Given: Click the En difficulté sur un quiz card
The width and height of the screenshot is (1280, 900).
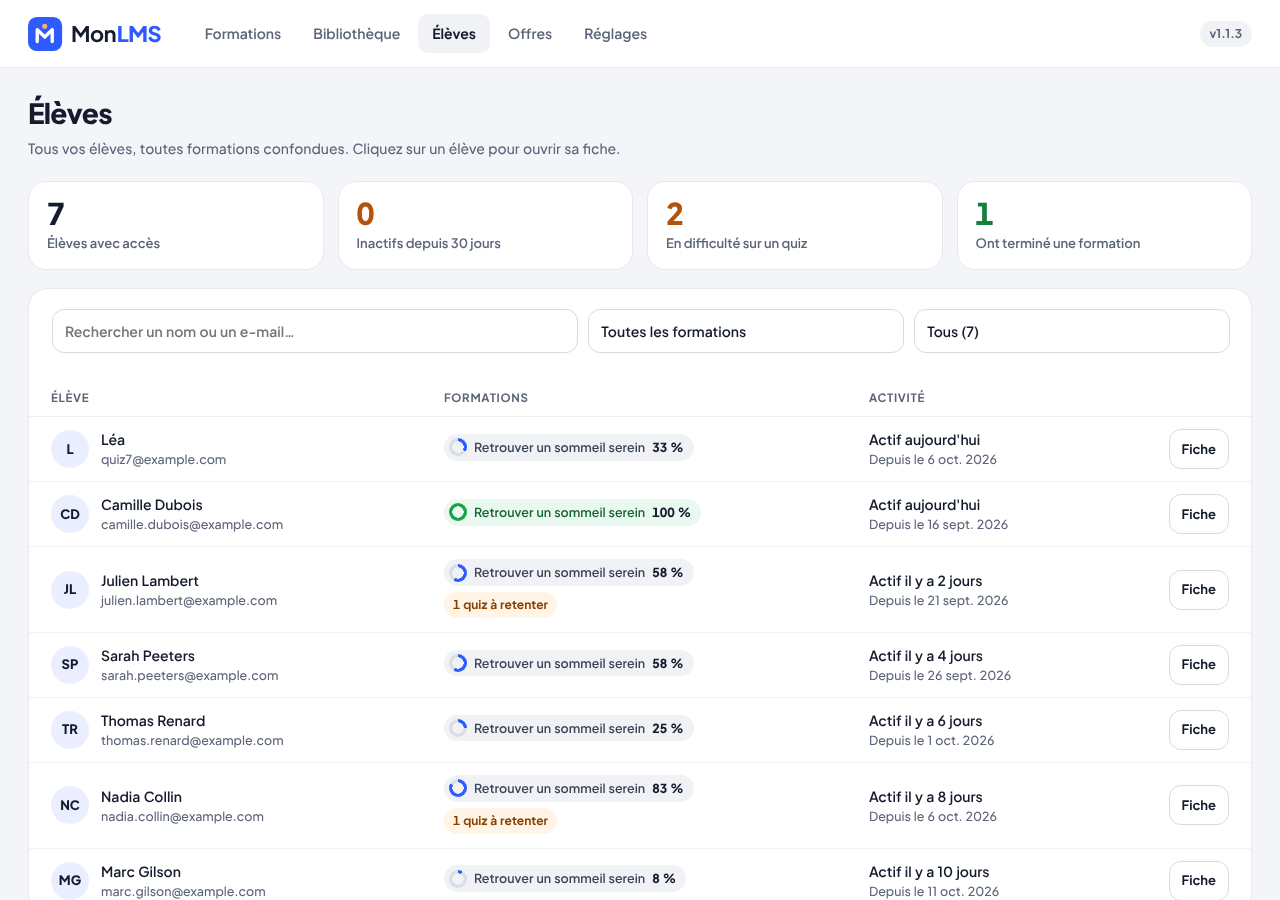Looking at the screenshot, I should [795, 225].
